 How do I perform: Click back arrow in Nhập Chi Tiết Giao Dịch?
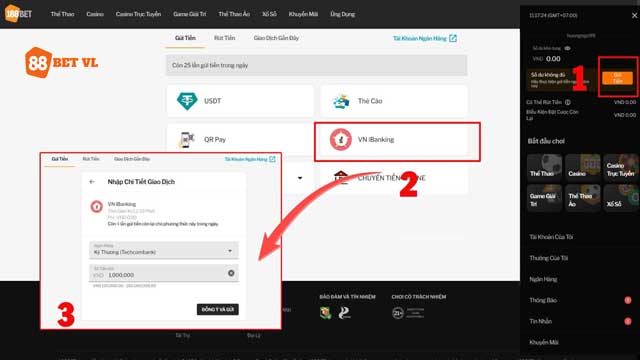[x=92, y=182]
